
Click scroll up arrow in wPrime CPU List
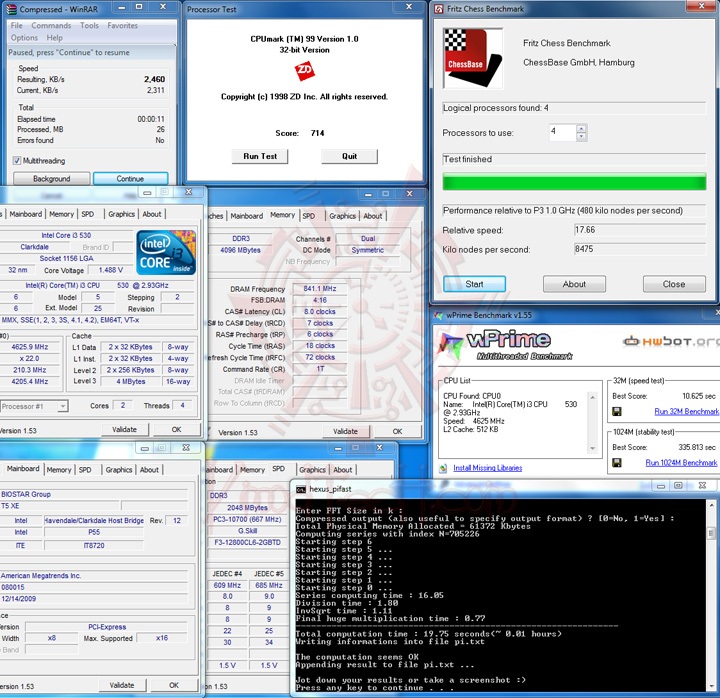tap(592, 397)
